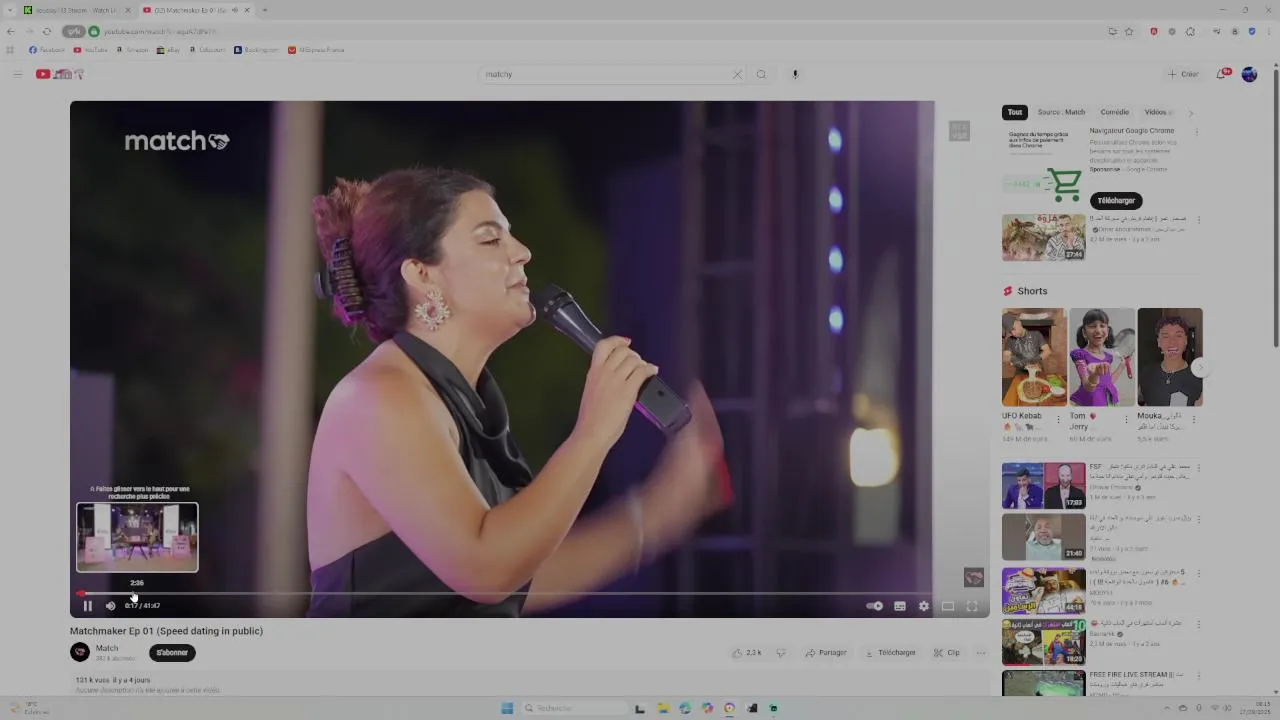Click the Télécharger button in Chrome ad

(1116, 200)
